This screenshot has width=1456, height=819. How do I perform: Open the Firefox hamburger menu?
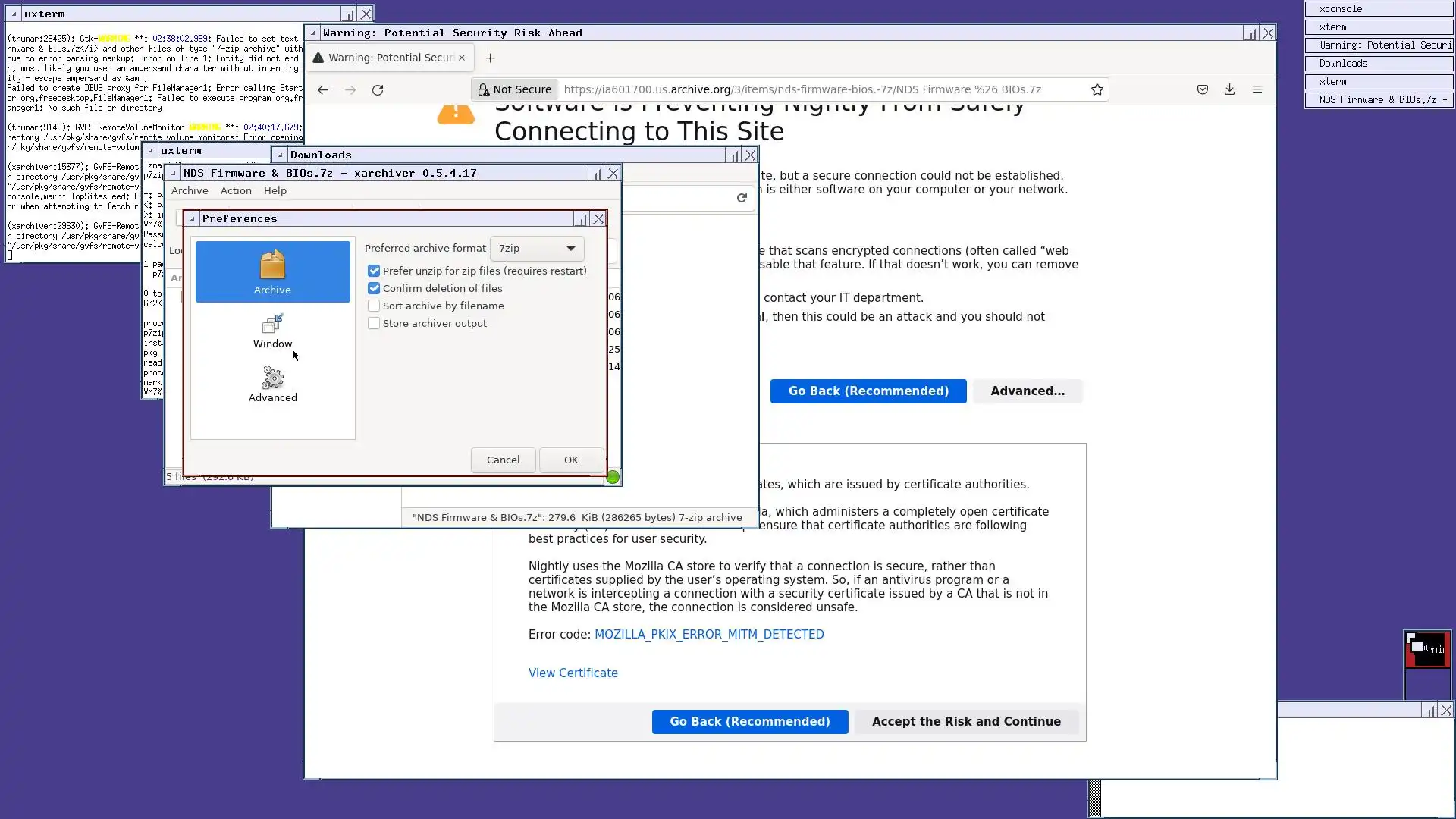pyautogui.click(x=1257, y=89)
